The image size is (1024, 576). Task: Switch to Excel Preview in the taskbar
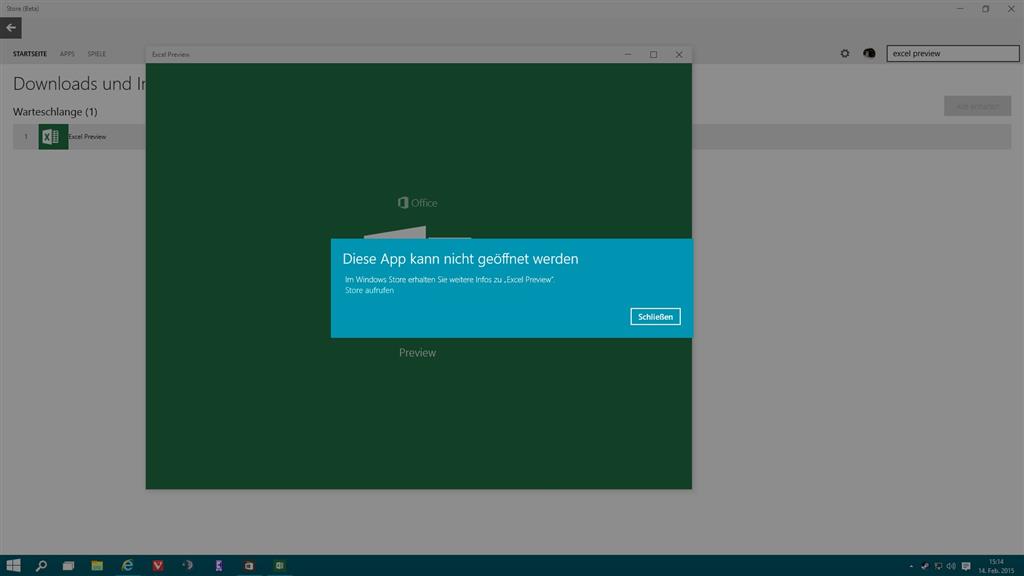click(280, 566)
